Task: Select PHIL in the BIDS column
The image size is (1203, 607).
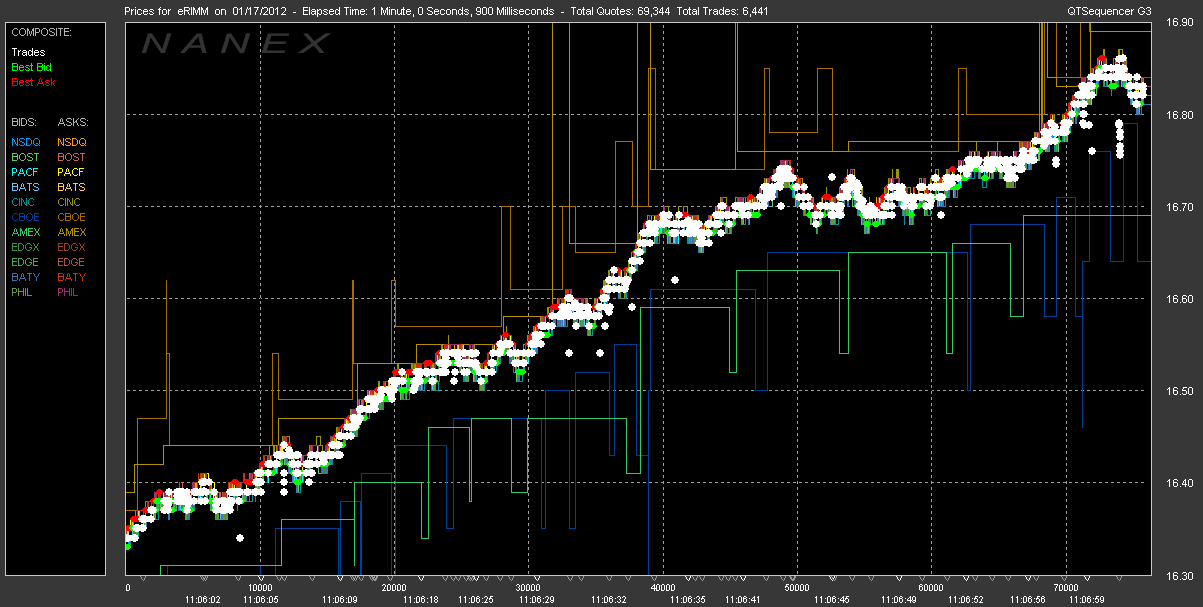Action: point(24,292)
